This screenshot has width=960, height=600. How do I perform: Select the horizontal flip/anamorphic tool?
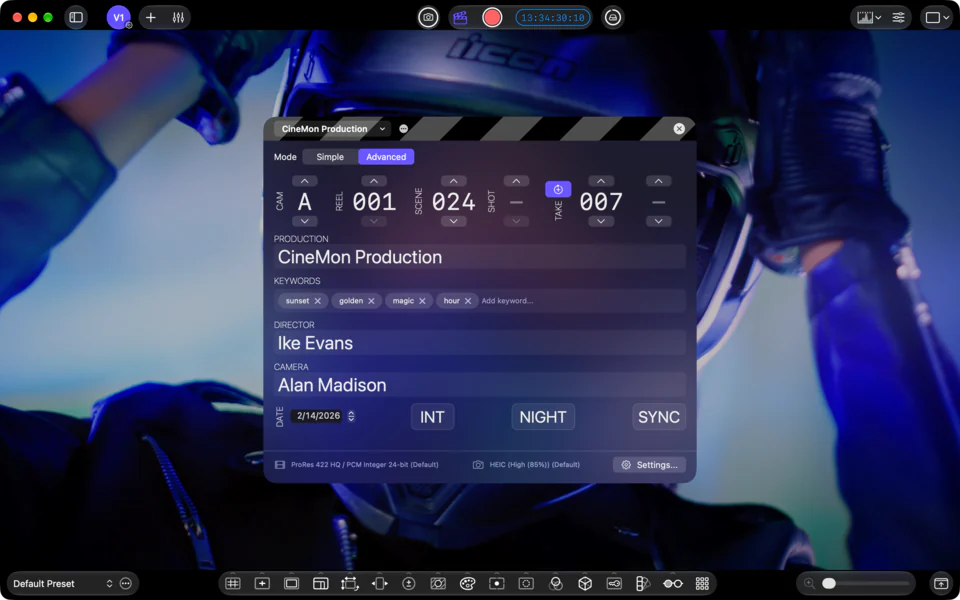click(380, 583)
